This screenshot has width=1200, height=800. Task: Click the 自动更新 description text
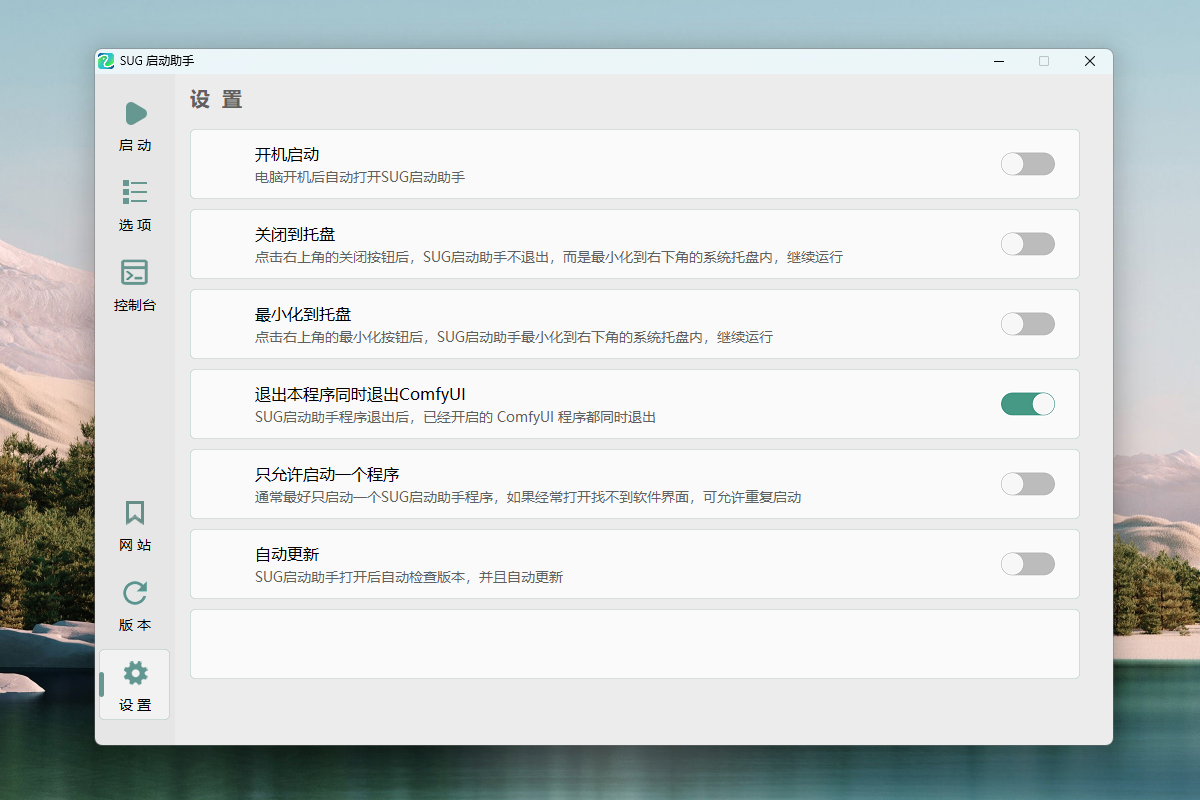click(x=408, y=578)
